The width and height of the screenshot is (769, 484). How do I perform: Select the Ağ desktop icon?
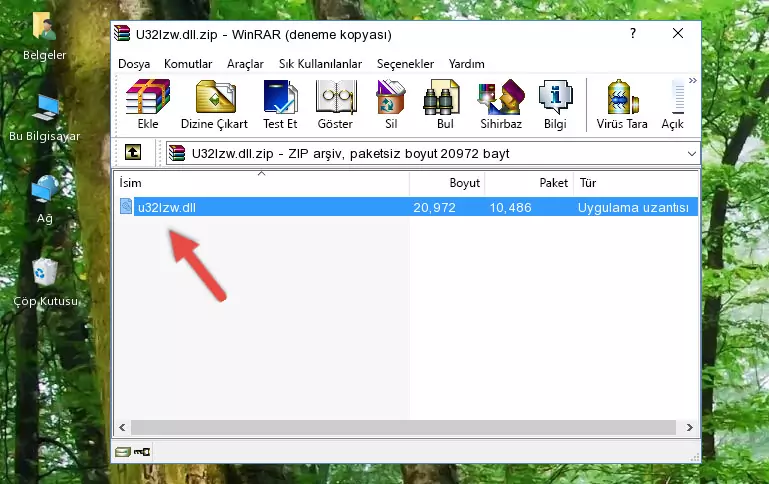(x=45, y=200)
